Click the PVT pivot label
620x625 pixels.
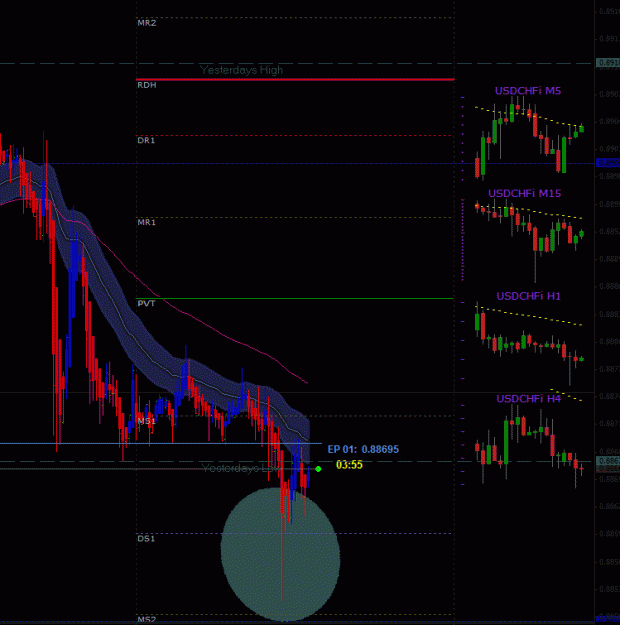pos(146,304)
